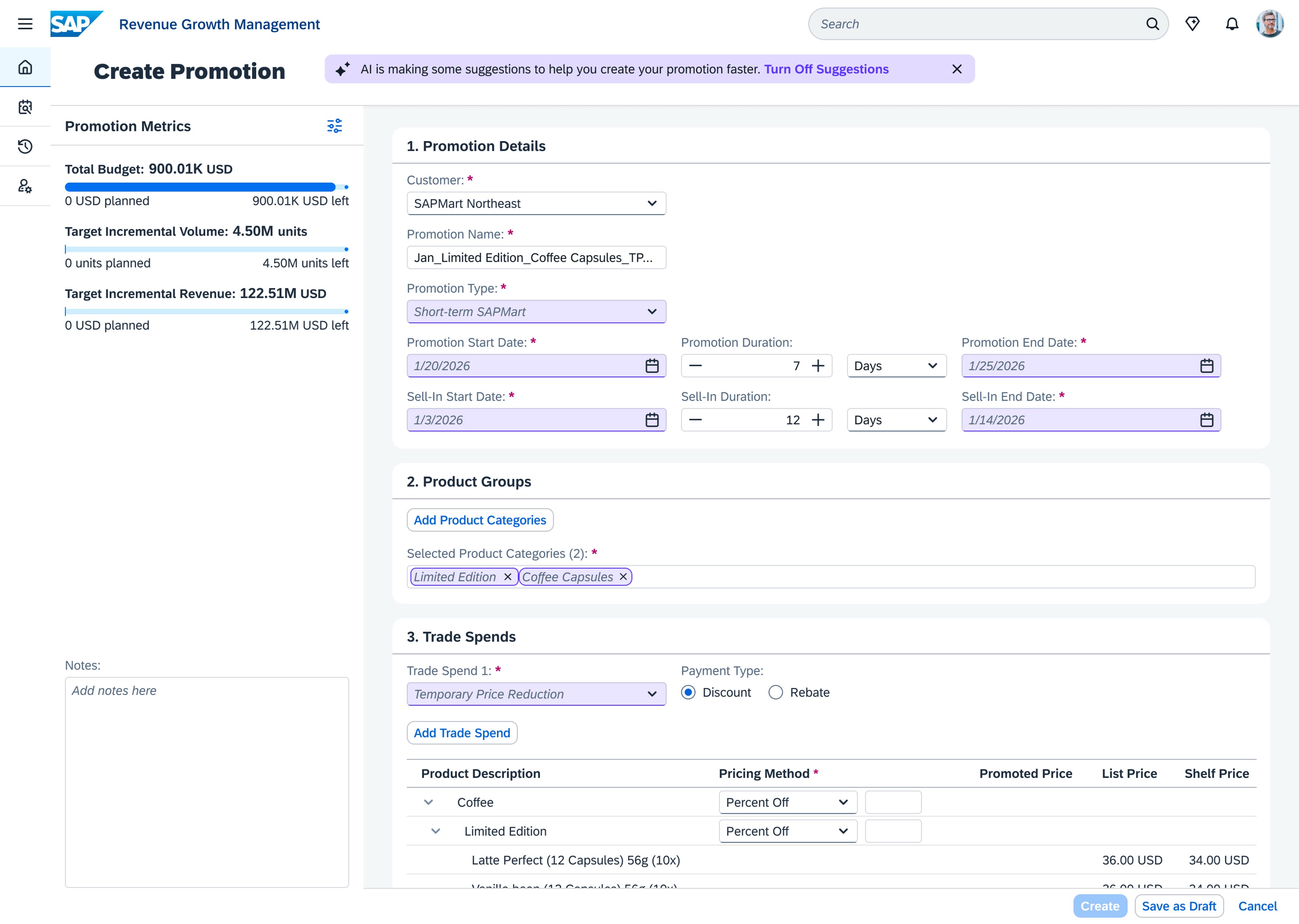The height and width of the screenshot is (924, 1299).
Task: Click Turn Off Suggestions link
Action: 825,69
